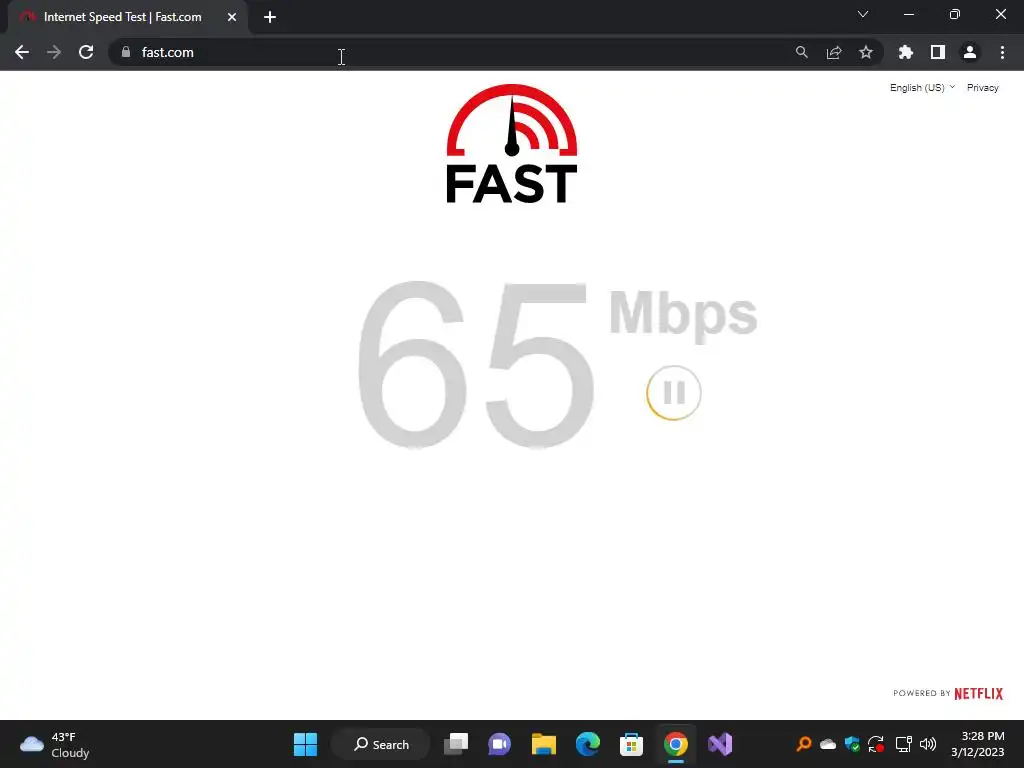Viewport: 1024px width, 768px height.
Task: Open the English (US) language dropdown
Action: point(921,88)
